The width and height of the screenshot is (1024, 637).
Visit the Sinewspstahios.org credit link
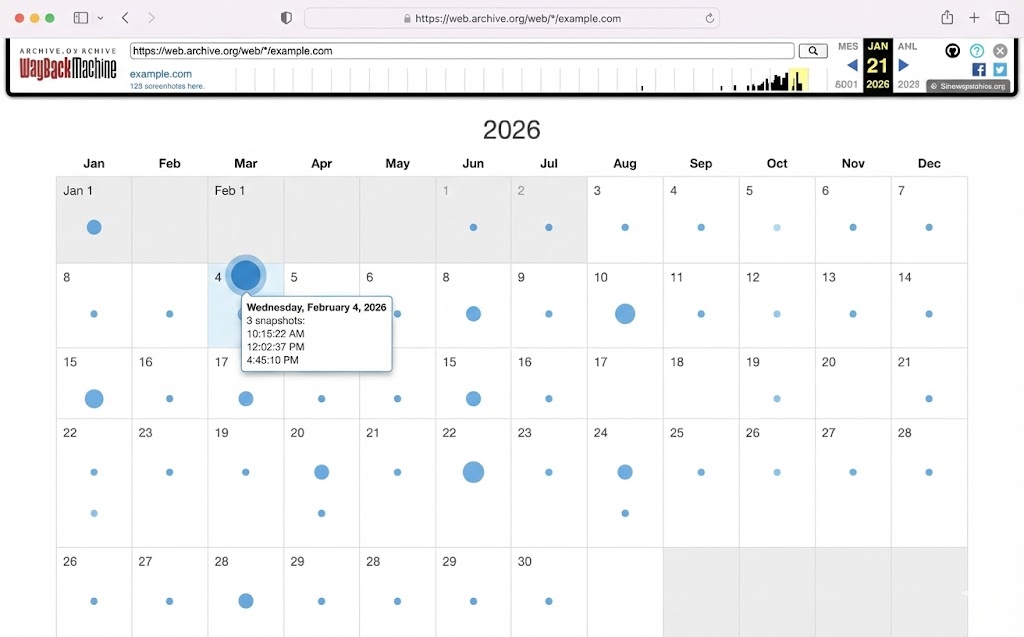coord(969,86)
